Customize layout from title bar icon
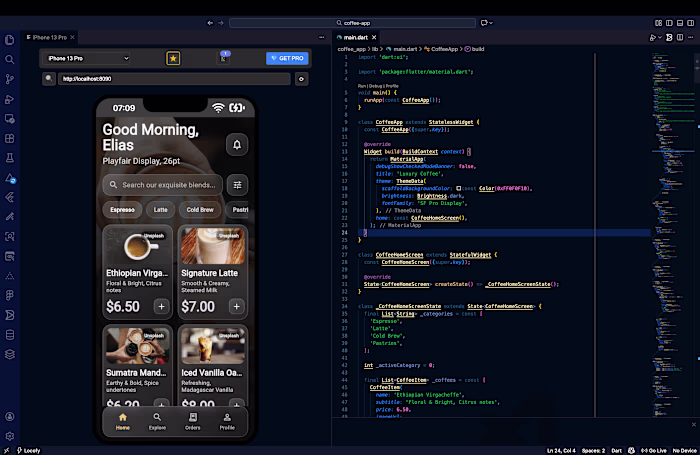 click(x=658, y=23)
